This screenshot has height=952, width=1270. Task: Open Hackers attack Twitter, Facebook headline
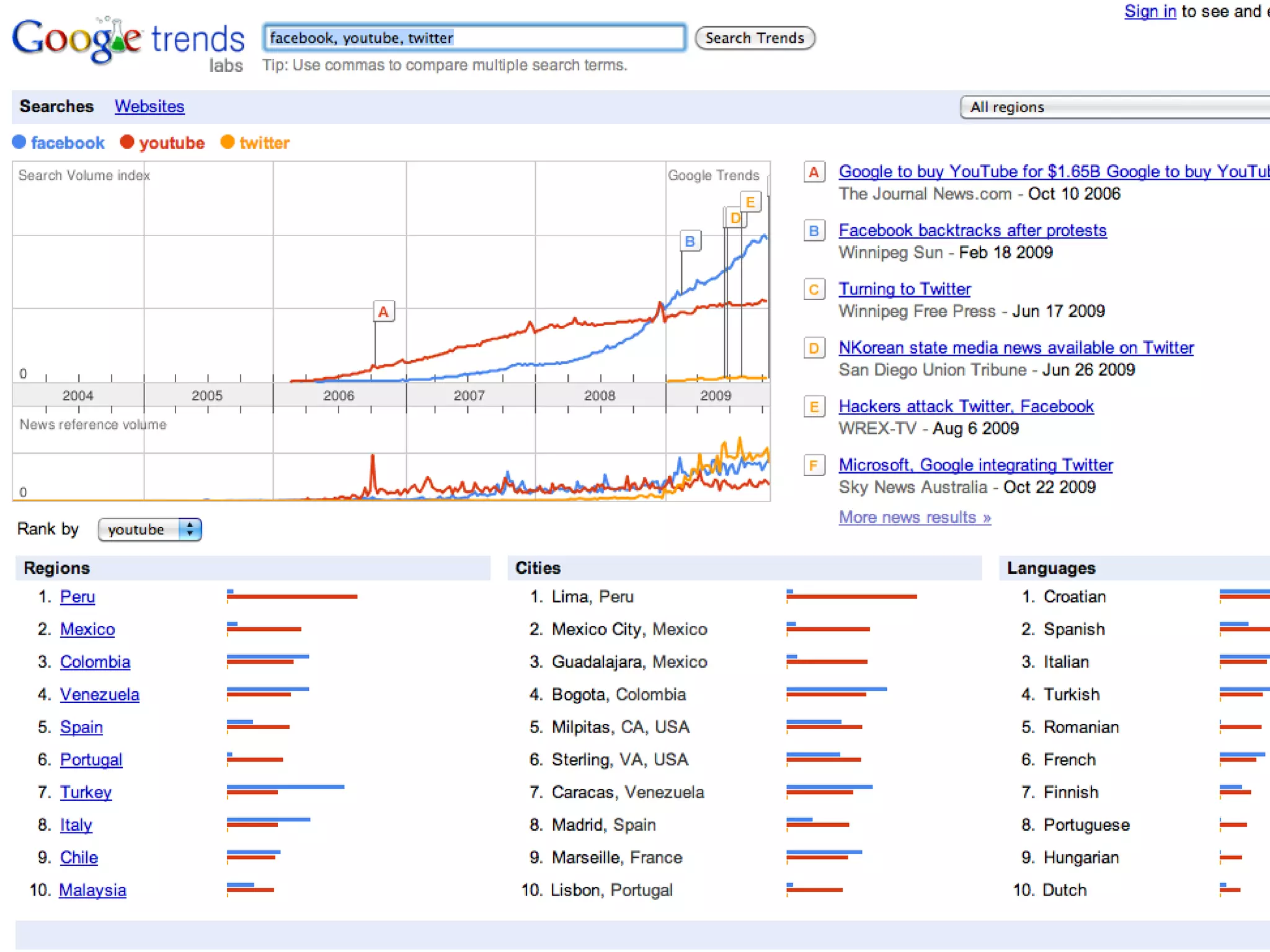[966, 407]
